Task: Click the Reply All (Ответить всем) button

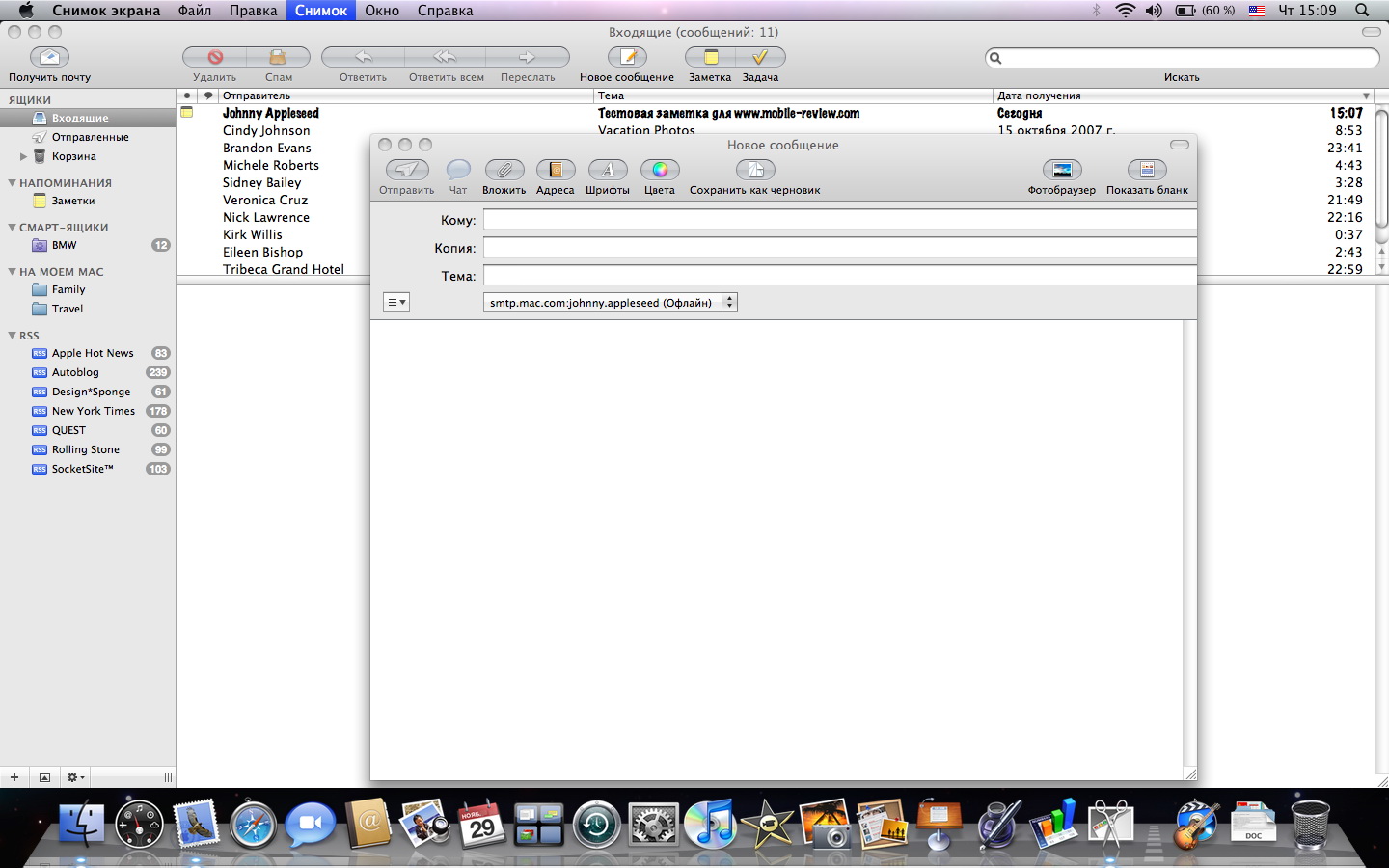Action: [445, 57]
